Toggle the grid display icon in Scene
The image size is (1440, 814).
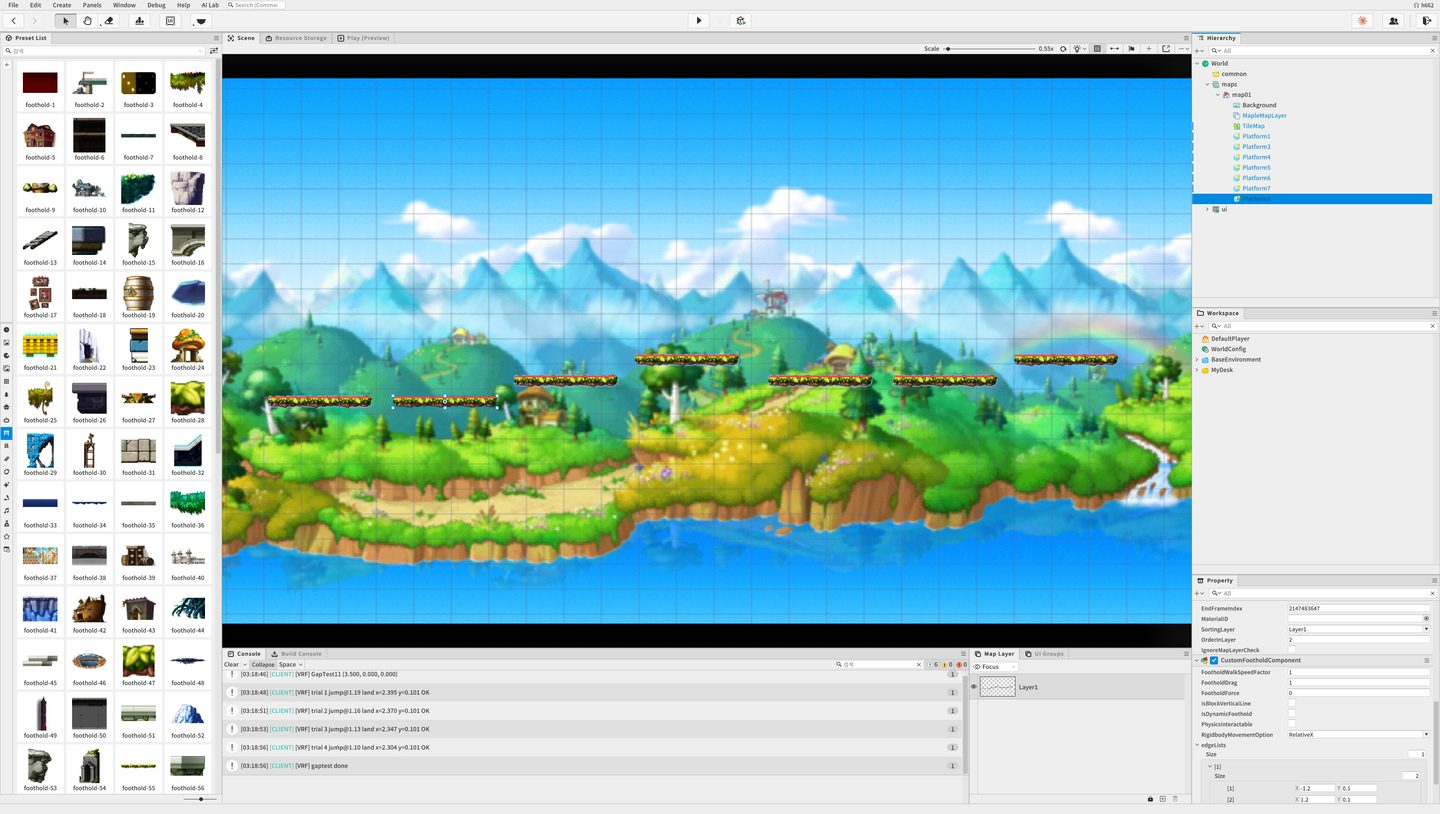coord(1097,48)
